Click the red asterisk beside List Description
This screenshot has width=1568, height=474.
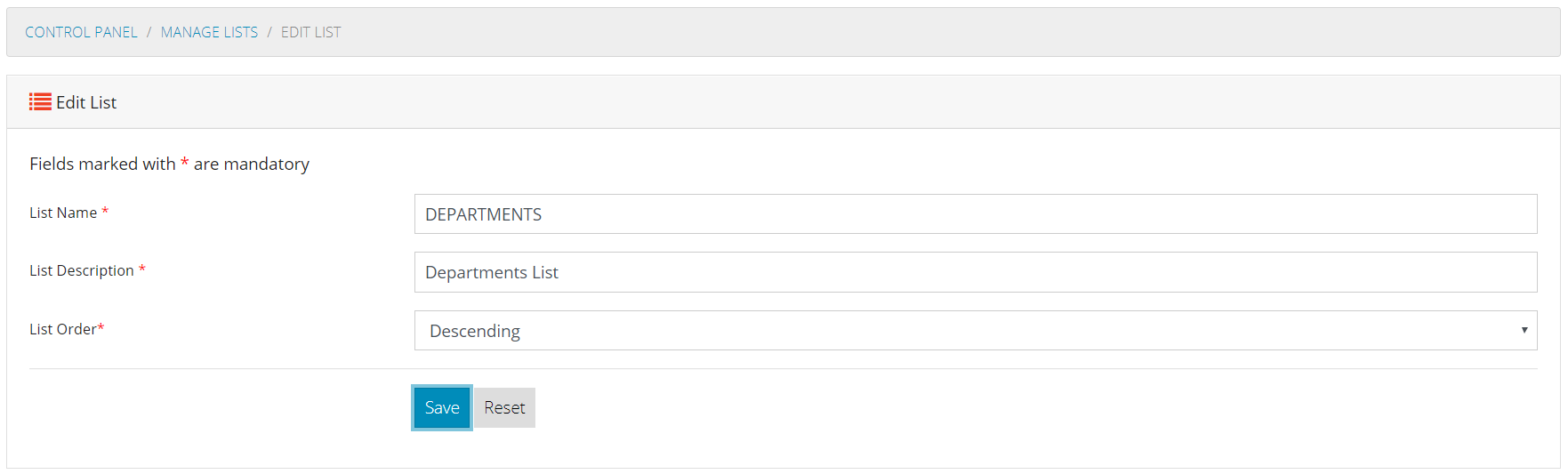point(141,269)
